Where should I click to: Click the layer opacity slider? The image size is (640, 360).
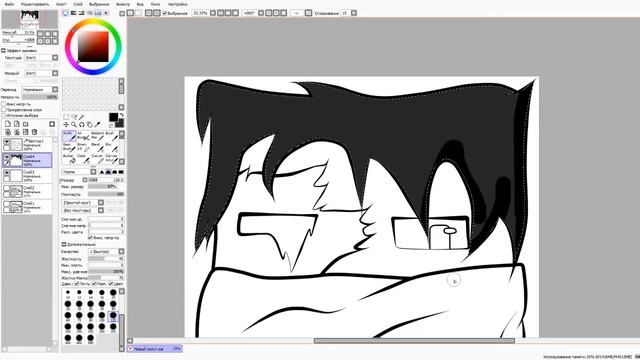[40, 97]
